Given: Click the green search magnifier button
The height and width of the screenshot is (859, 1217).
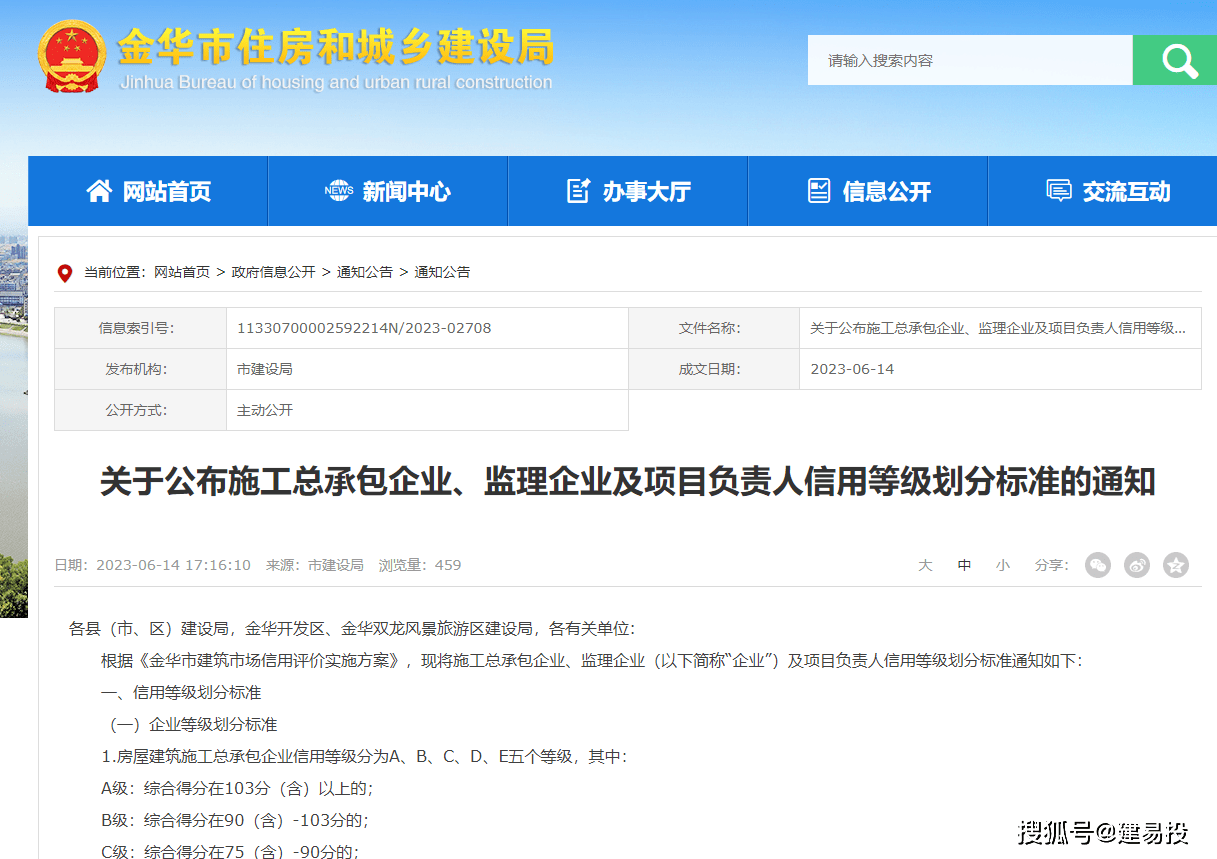Looking at the screenshot, I should coord(1175,60).
